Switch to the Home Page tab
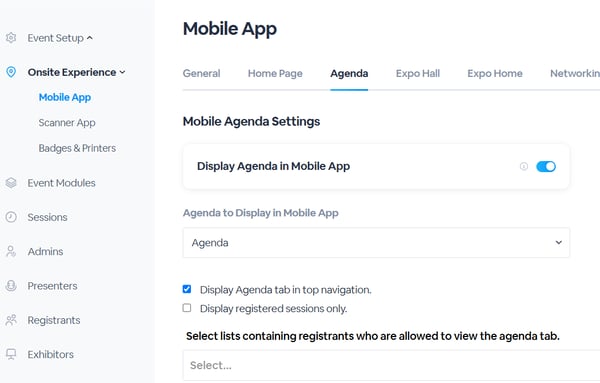The image size is (600, 383). 275,73
